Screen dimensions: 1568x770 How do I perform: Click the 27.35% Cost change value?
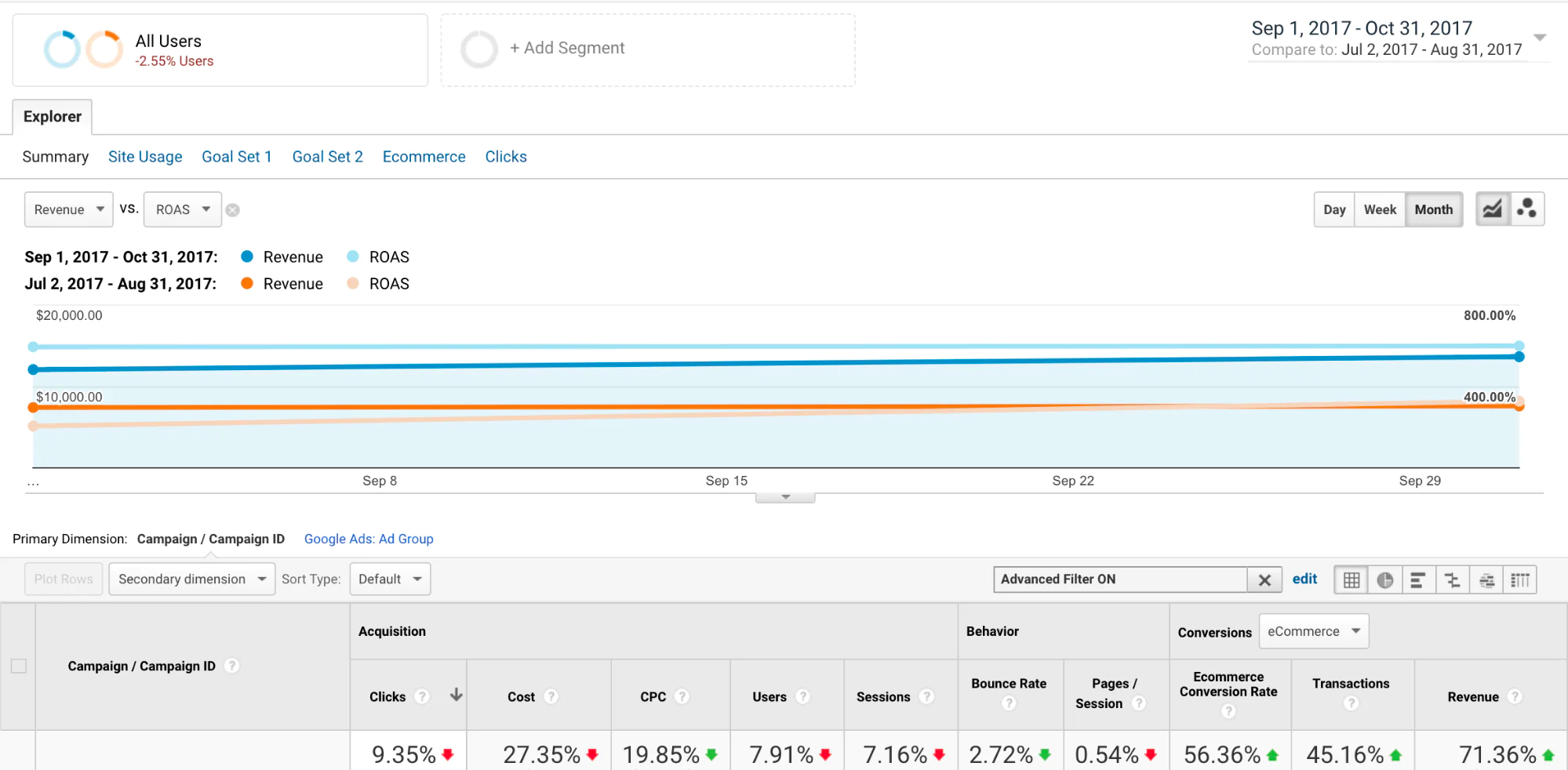coord(541,754)
